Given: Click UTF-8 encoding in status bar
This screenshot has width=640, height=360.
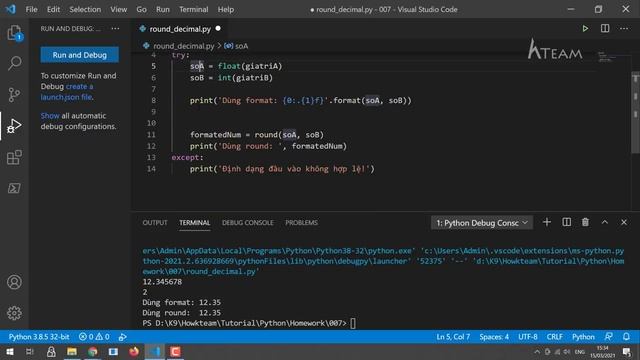Looking at the screenshot, I should coord(528,337).
